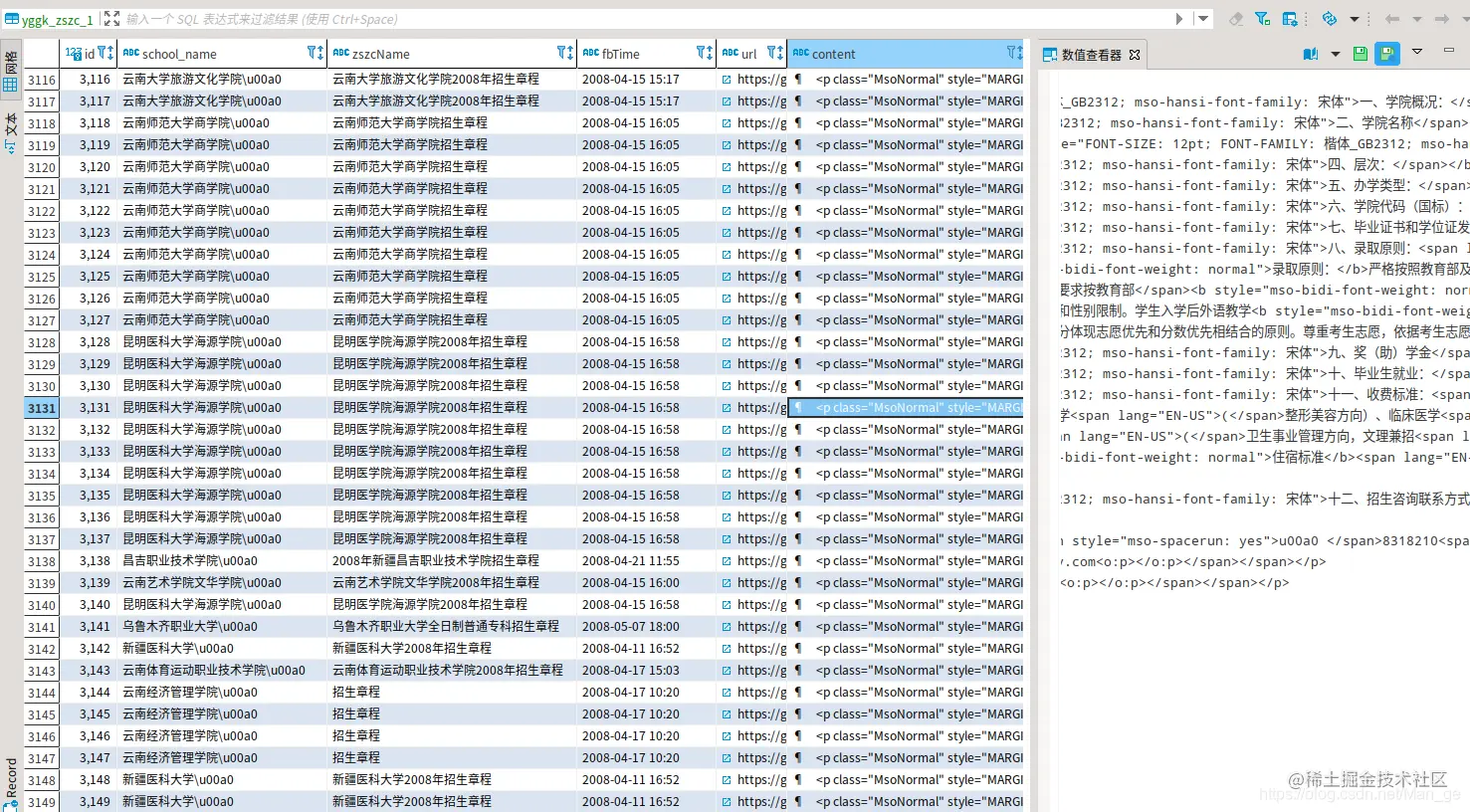Image resolution: width=1470 pixels, height=812 pixels.
Task: Expand the refresh options dropdown arrow
Action: [x=1354, y=19]
